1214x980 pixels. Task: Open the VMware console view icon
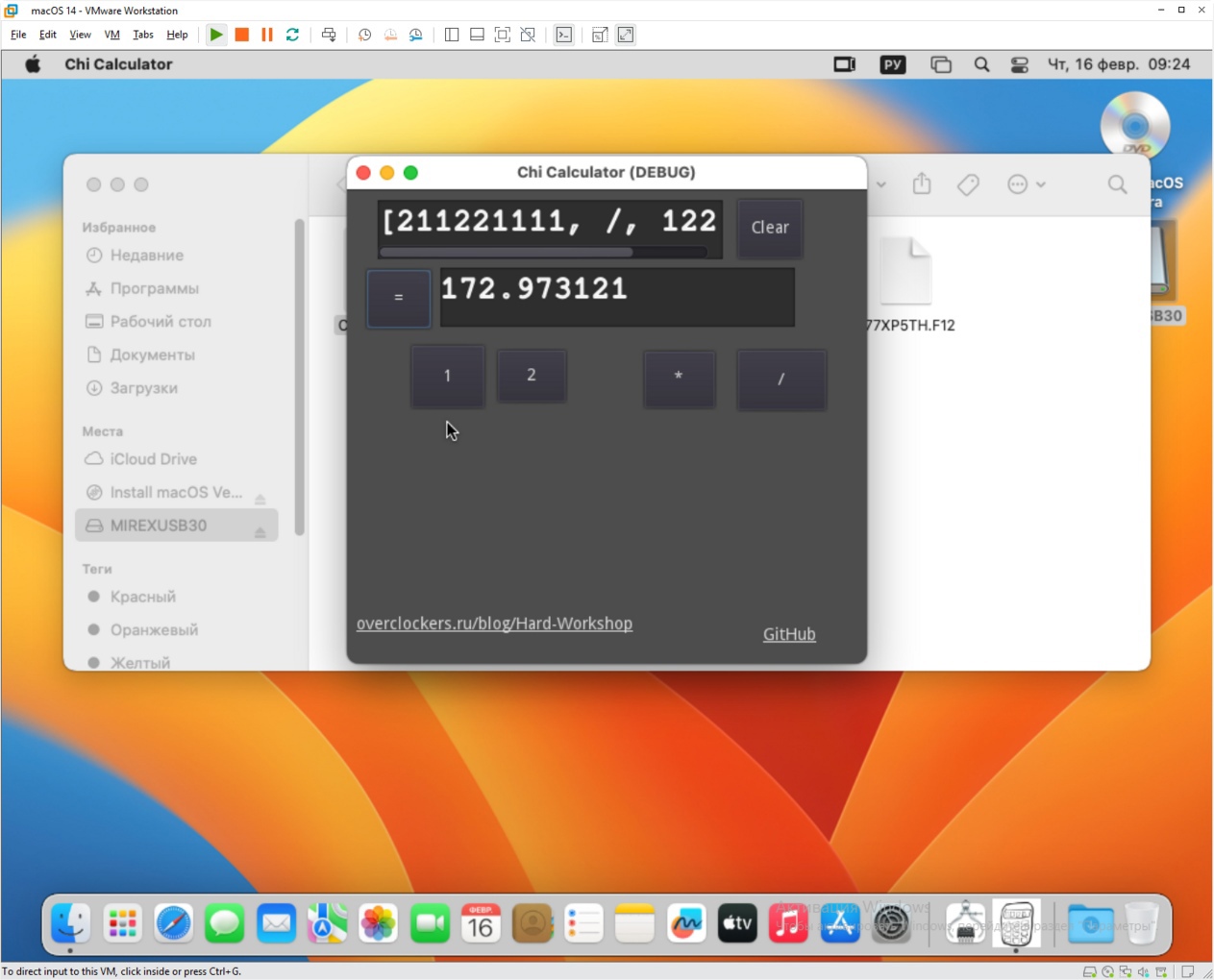point(564,35)
